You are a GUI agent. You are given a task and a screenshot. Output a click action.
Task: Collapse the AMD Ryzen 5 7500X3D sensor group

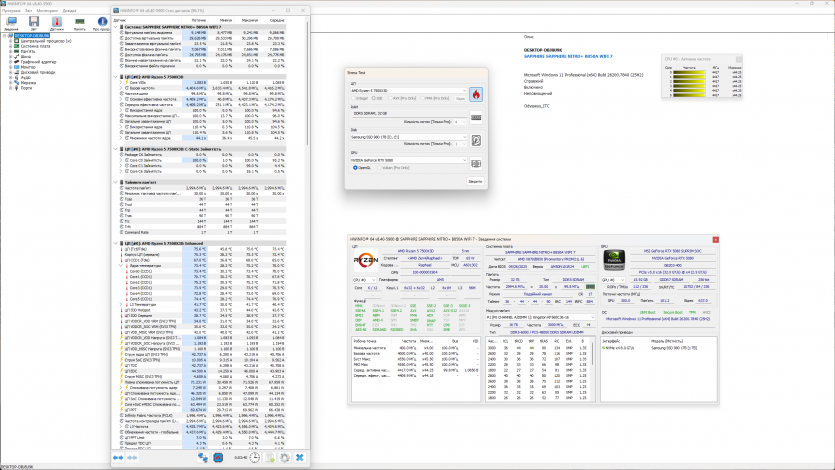coord(116,75)
